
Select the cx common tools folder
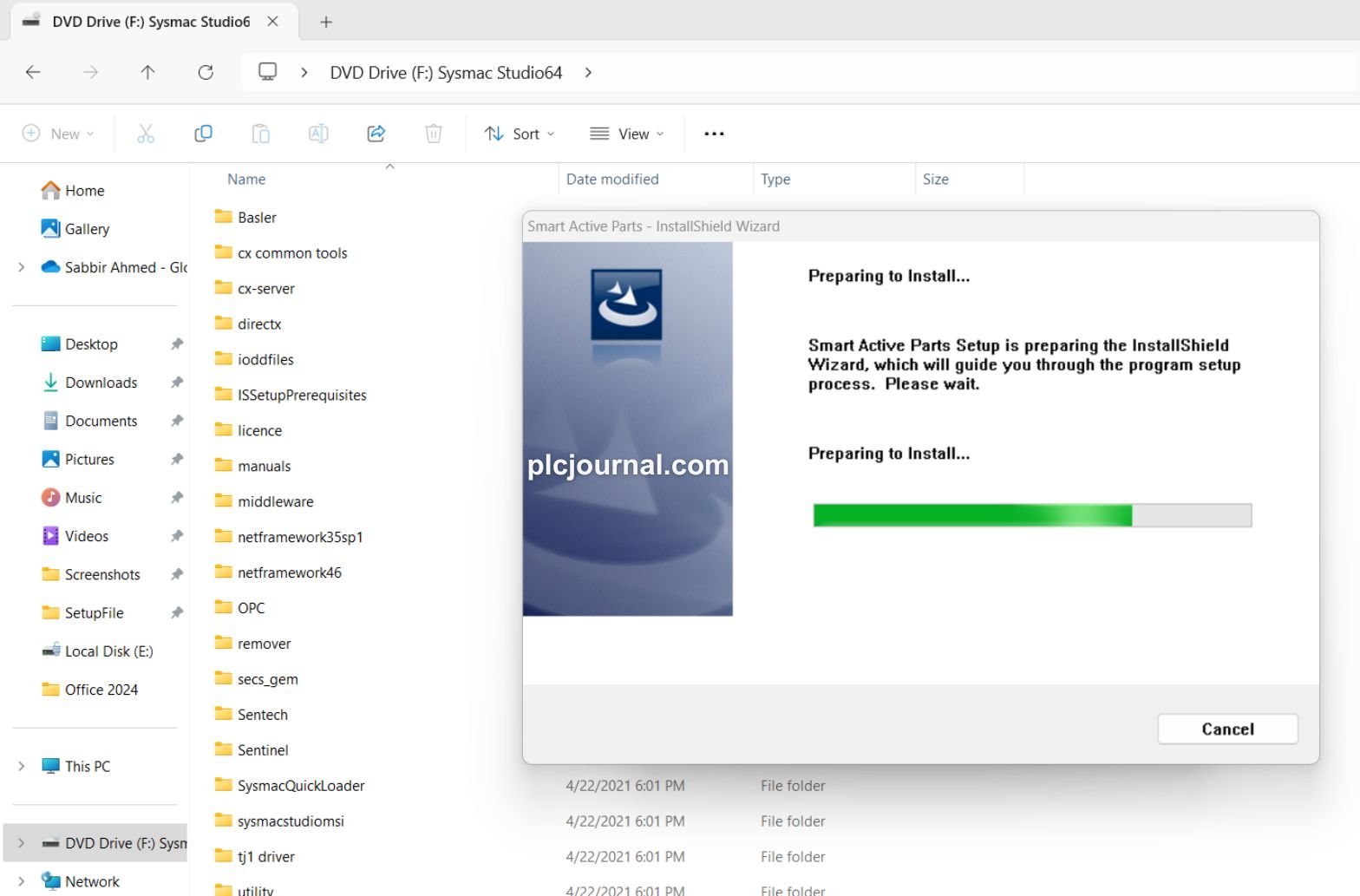pos(281,252)
